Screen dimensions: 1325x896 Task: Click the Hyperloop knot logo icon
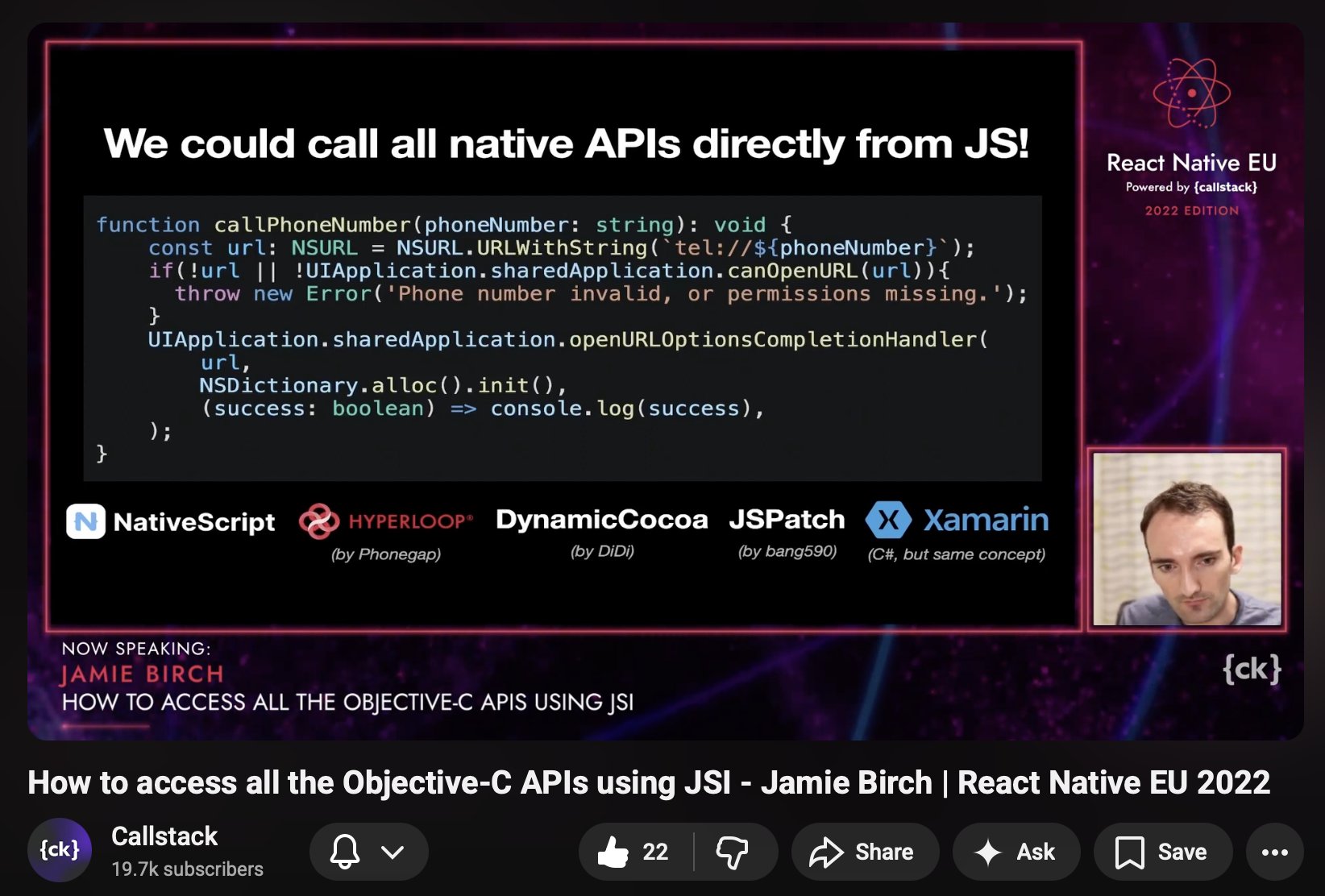(x=319, y=521)
